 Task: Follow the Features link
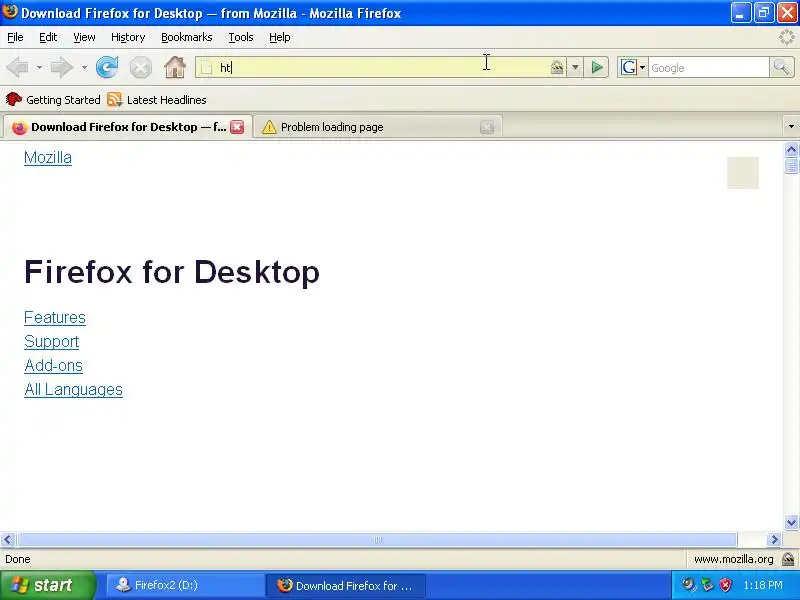[55, 317]
